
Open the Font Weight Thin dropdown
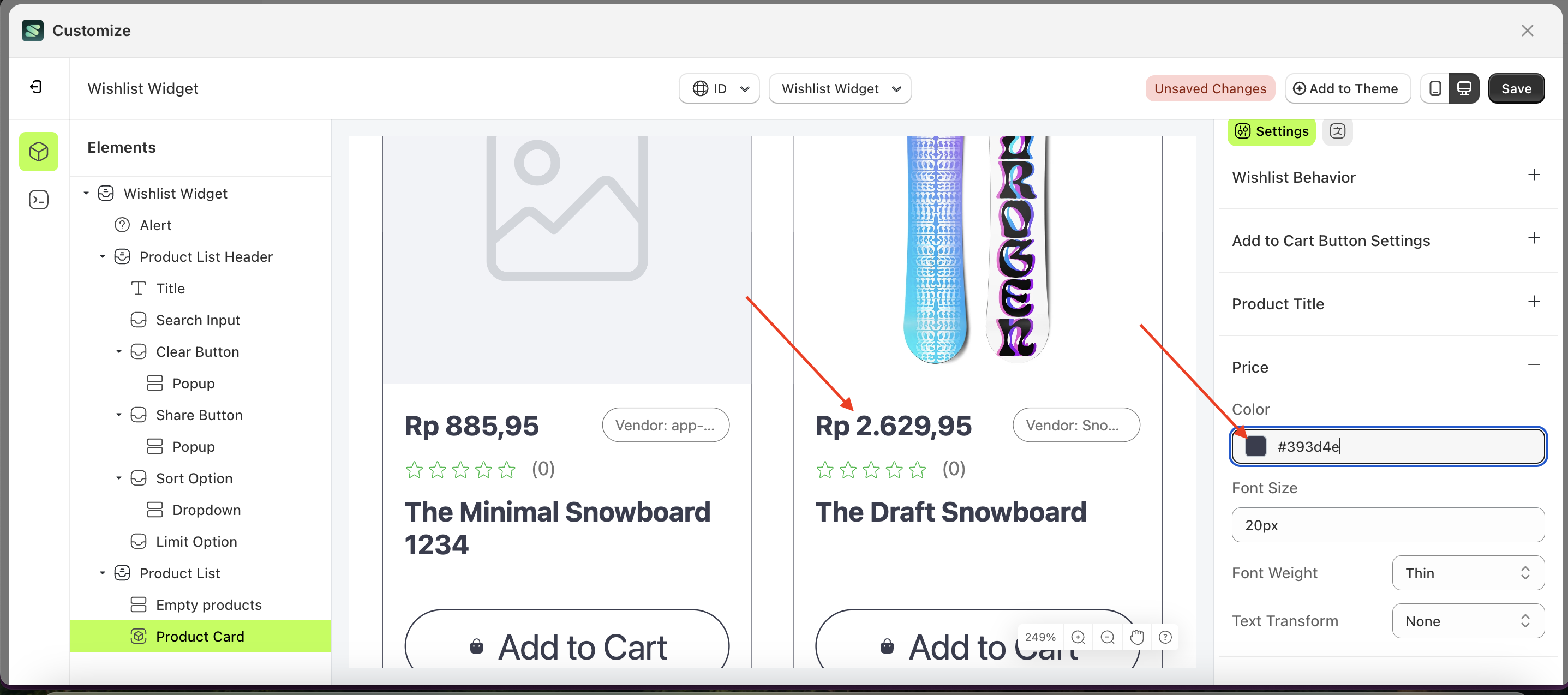pos(1468,573)
